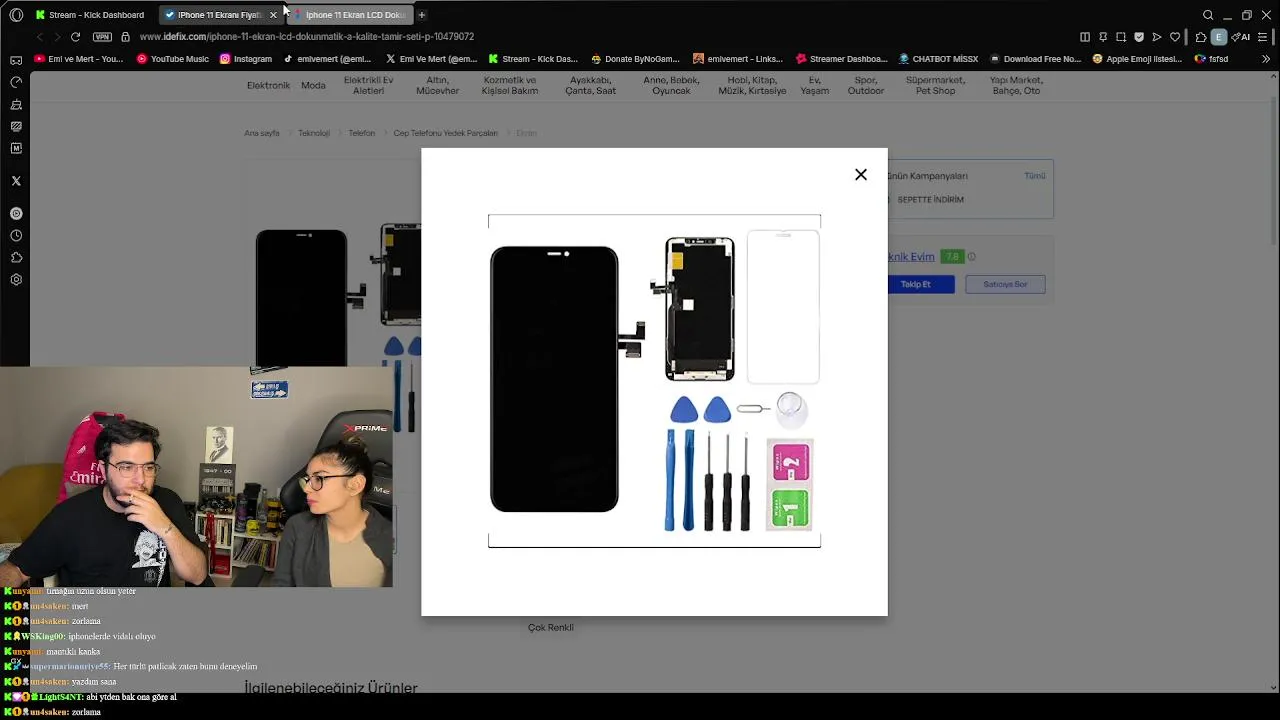Open the M sidebar icon

coord(16,148)
